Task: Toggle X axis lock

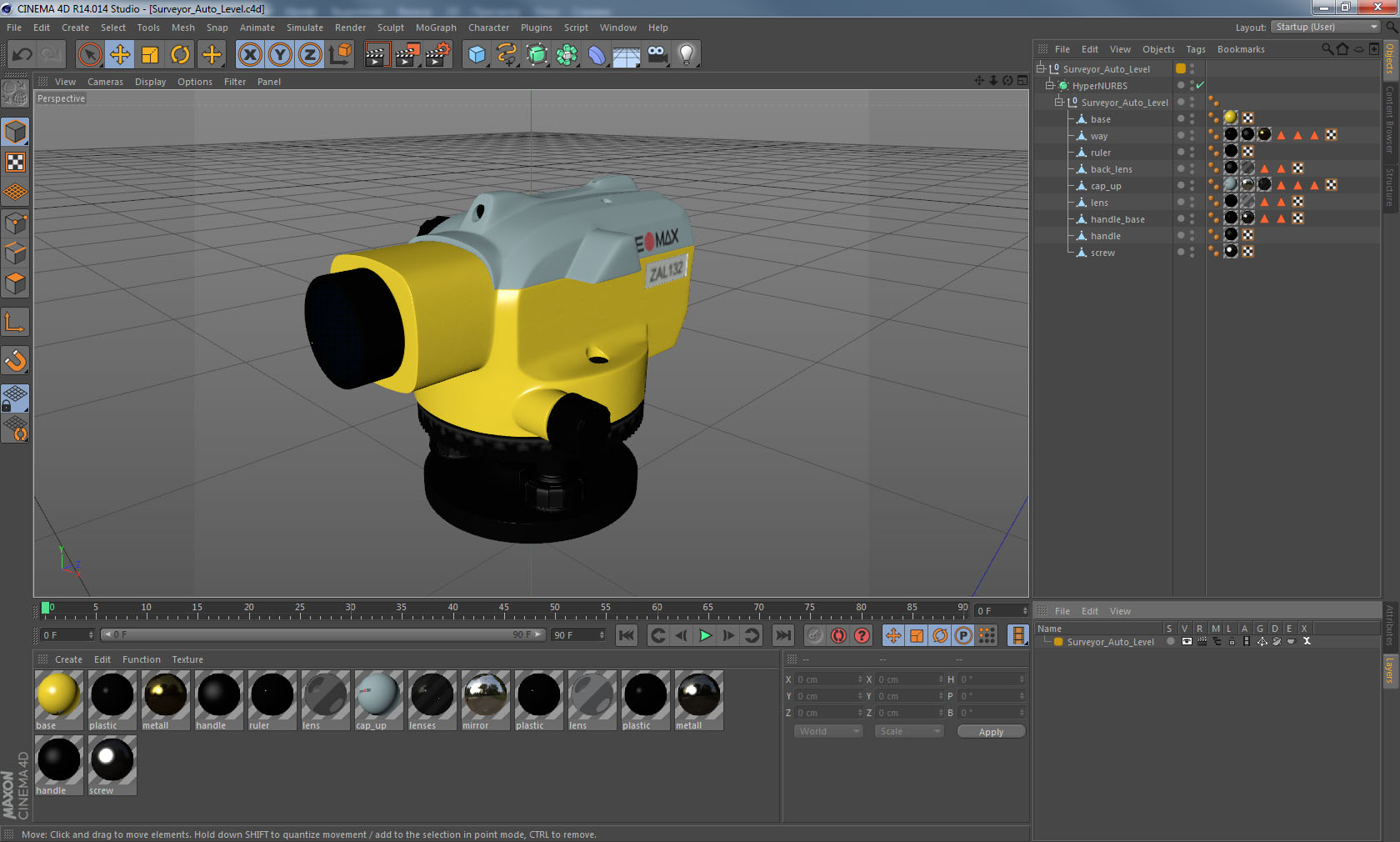Action: click(x=250, y=55)
